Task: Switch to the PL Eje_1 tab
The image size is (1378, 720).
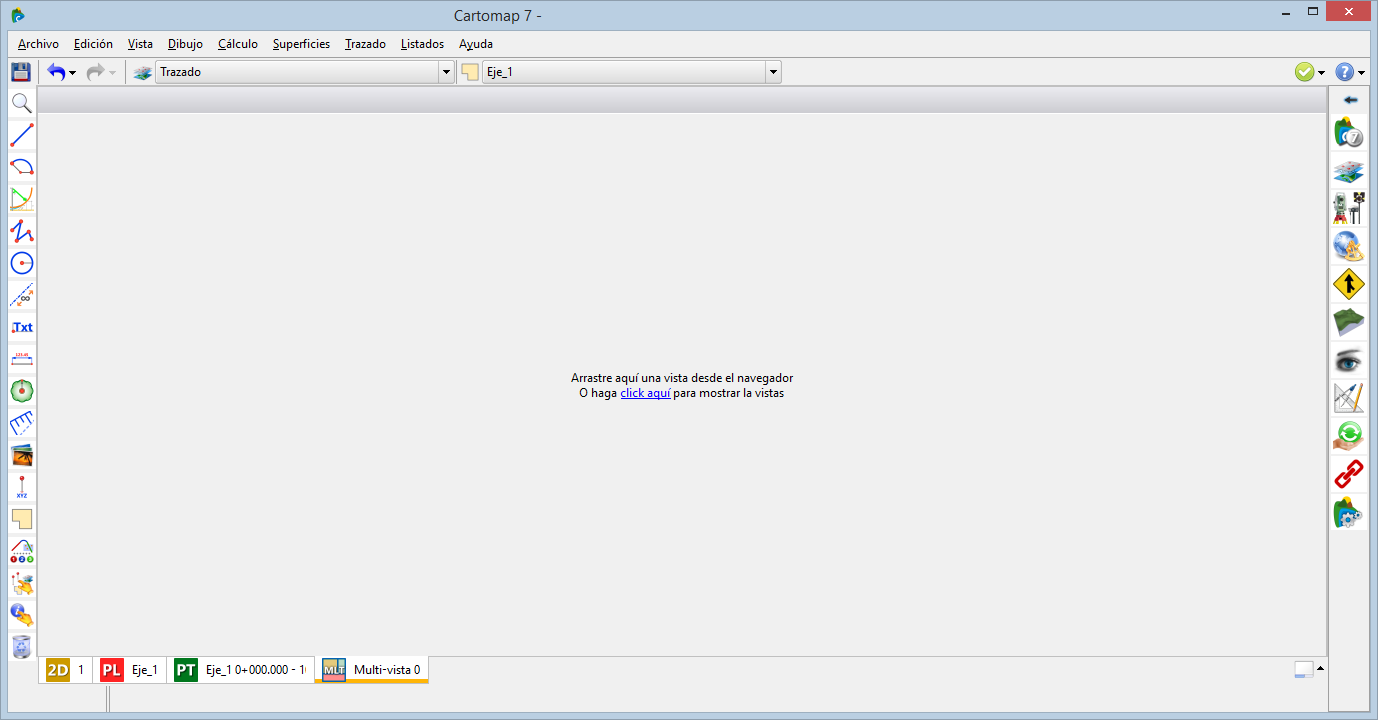Action: pos(130,670)
